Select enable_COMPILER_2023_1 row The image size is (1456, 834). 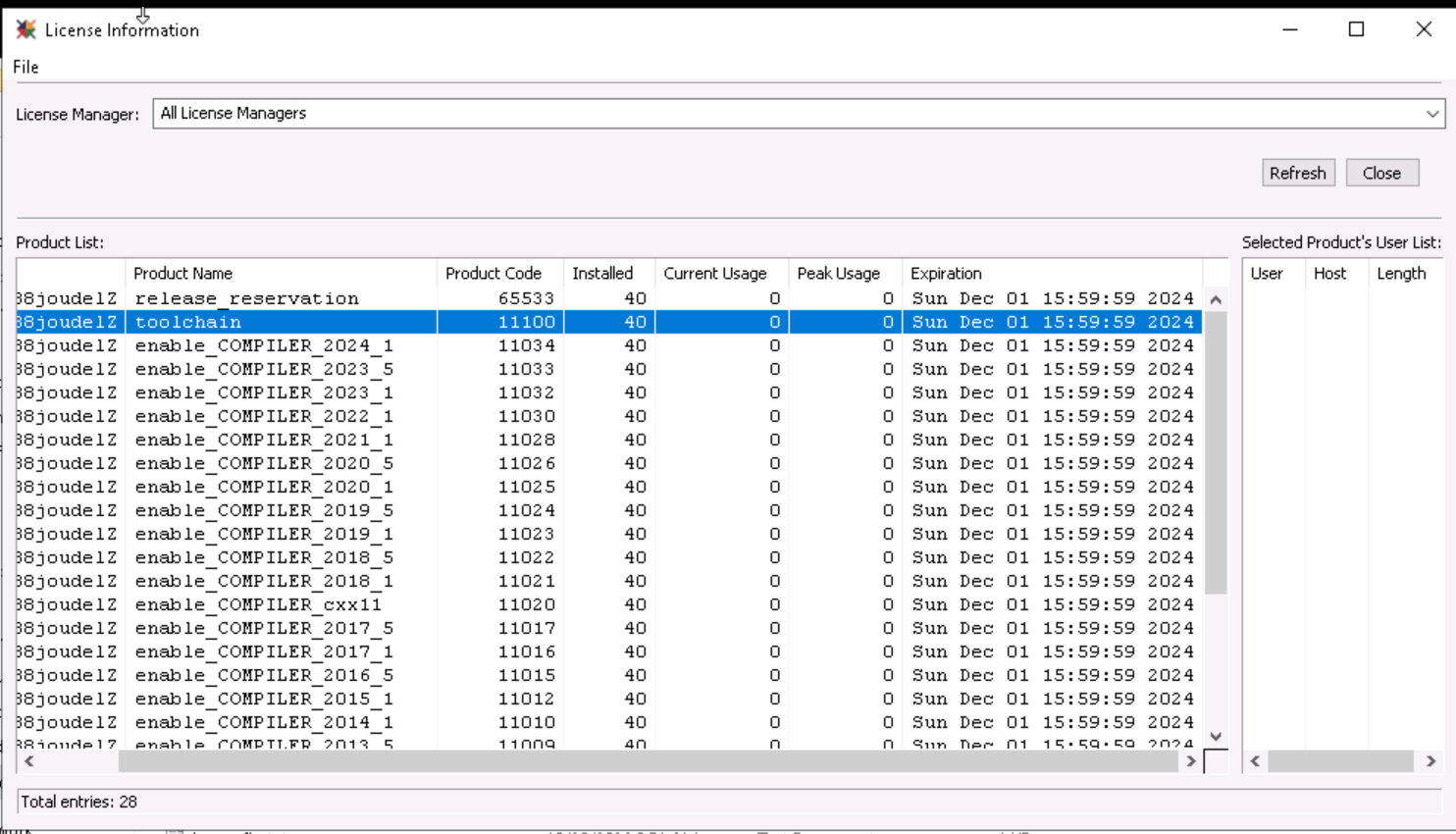click(609, 392)
